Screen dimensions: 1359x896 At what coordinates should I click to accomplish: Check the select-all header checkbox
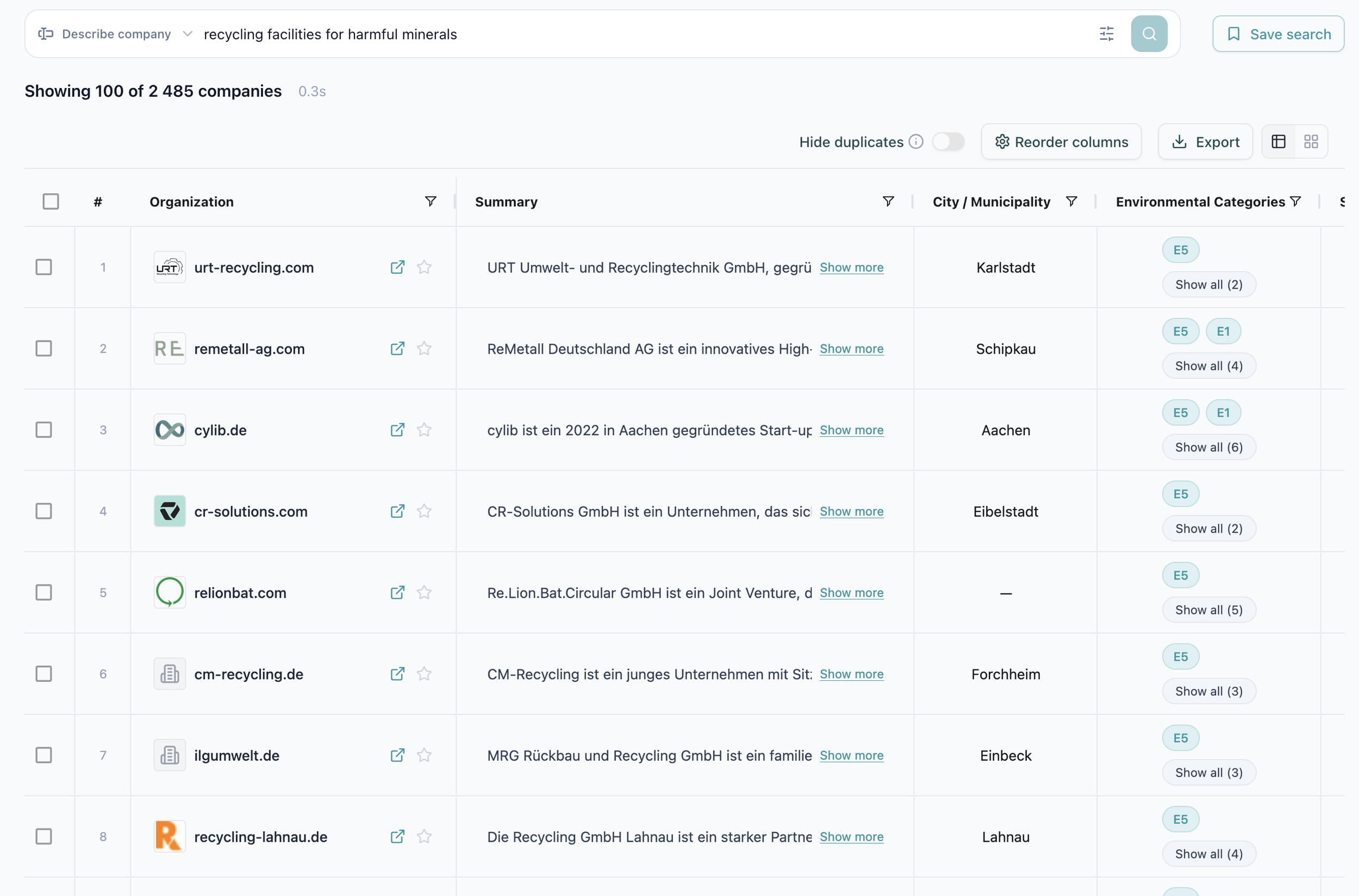pyautogui.click(x=51, y=201)
